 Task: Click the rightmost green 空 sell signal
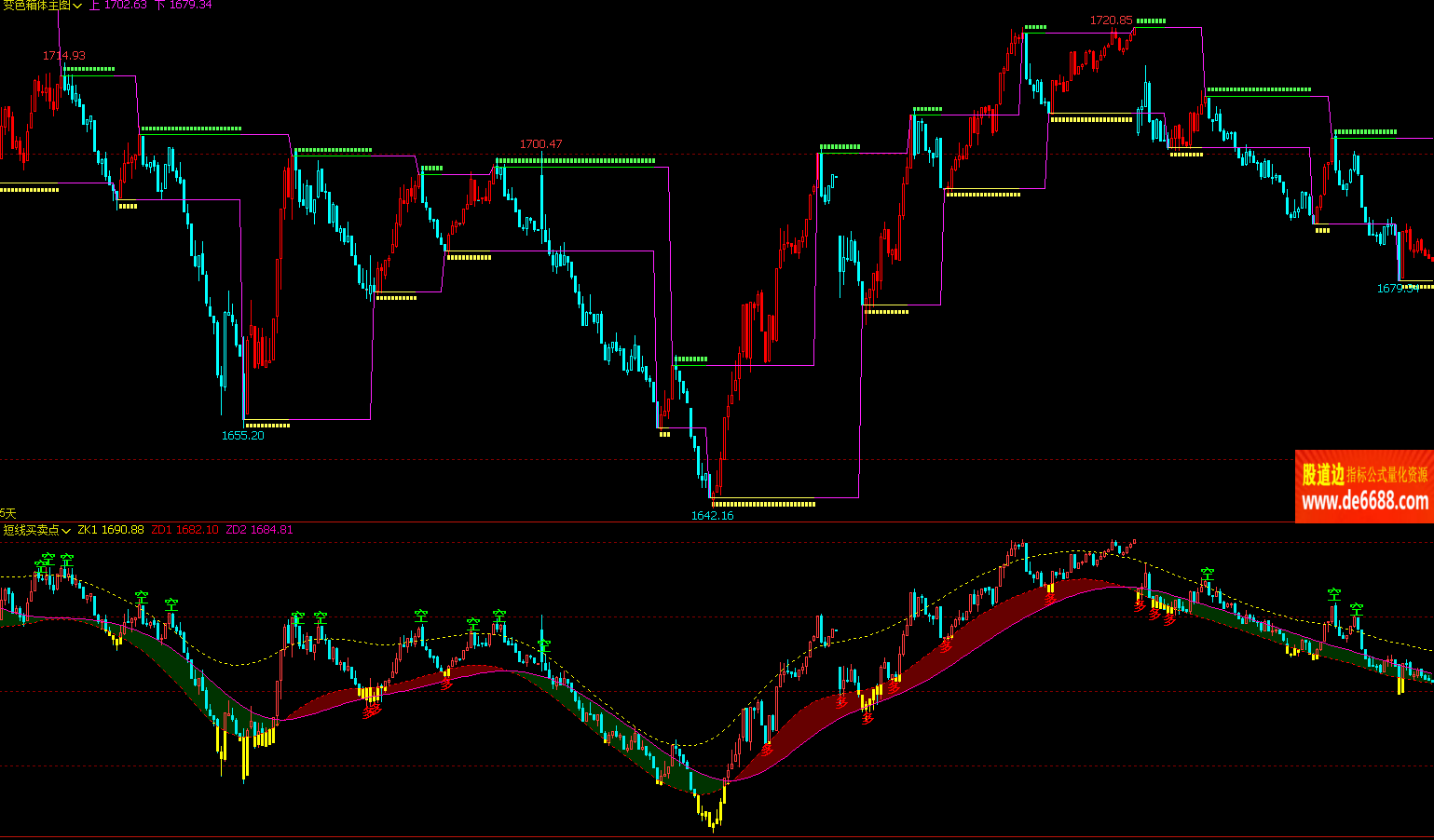click(x=1357, y=609)
